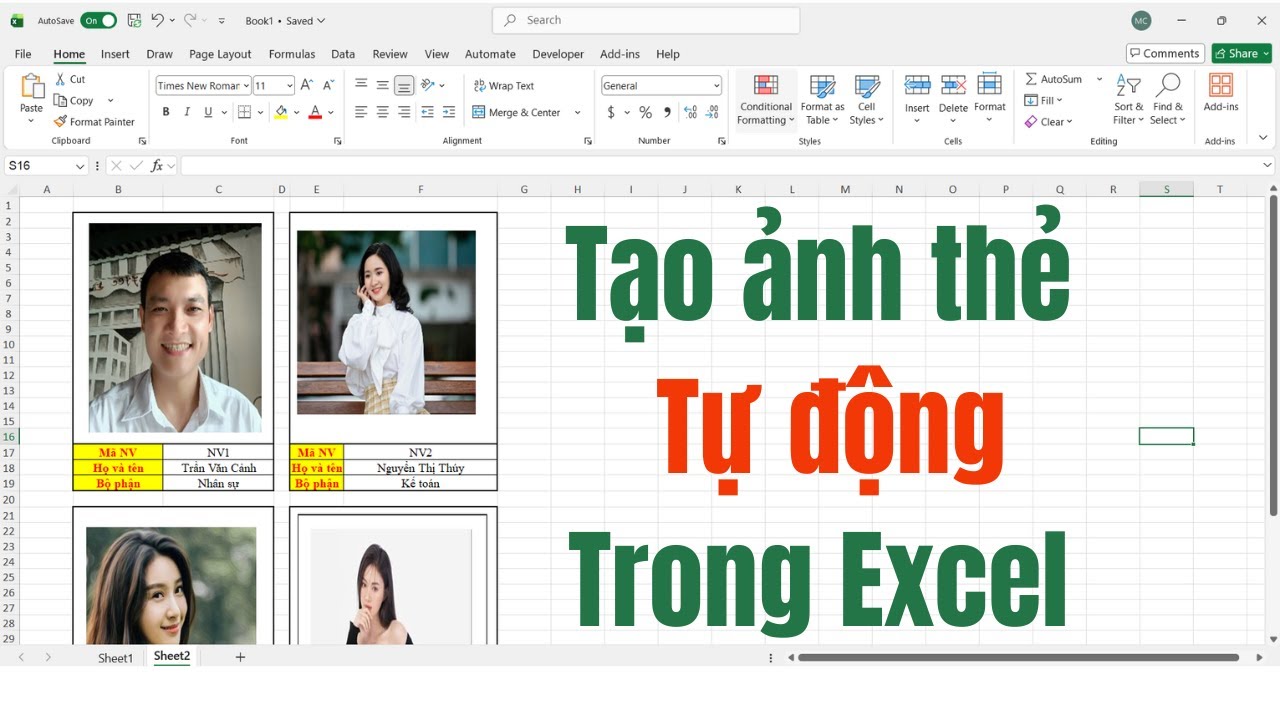Click the Comments button
The height and width of the screenshot is (720, 1280).
[1165, 53]
